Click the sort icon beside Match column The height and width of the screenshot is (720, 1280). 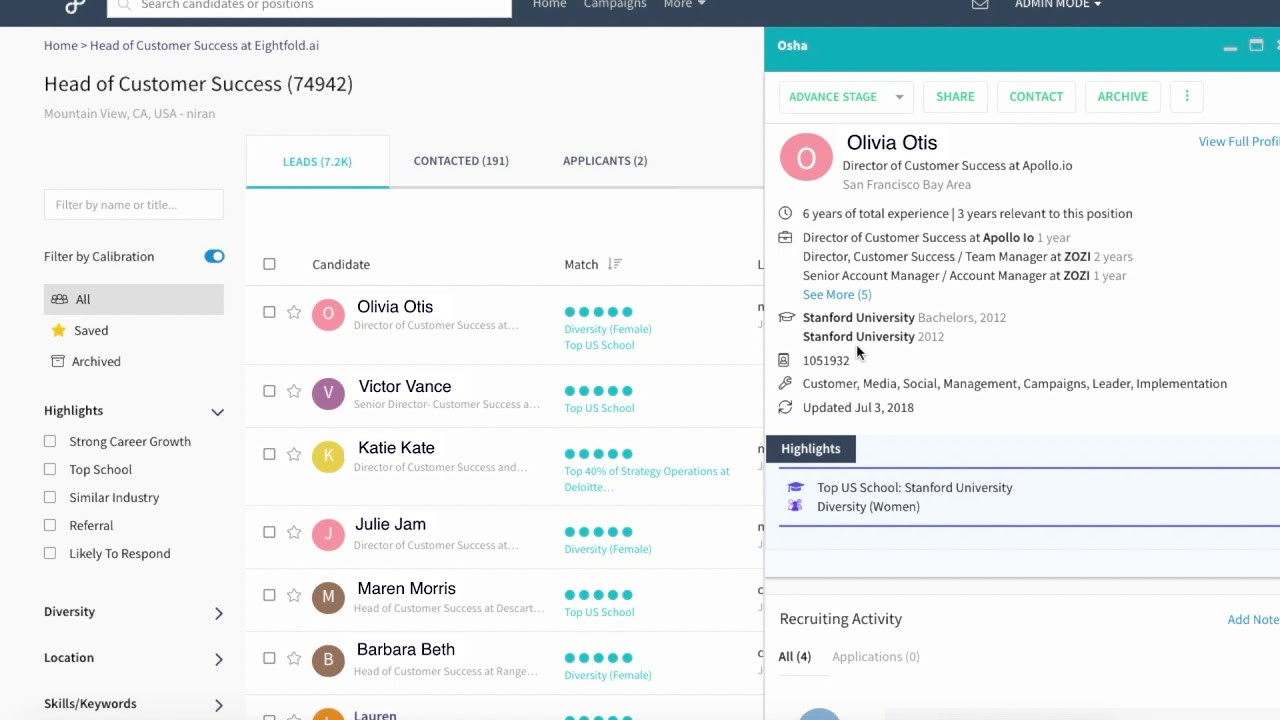(614, 264)
